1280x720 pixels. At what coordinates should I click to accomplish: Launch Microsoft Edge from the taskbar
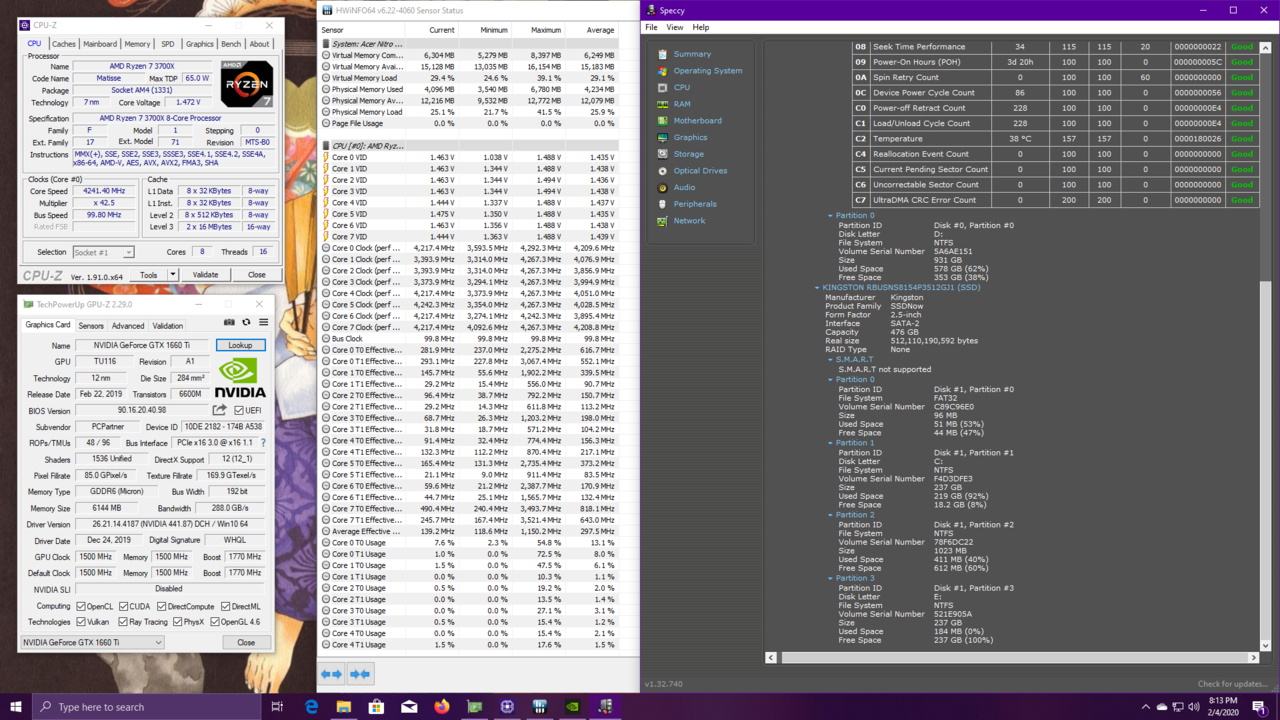[311, 707]
